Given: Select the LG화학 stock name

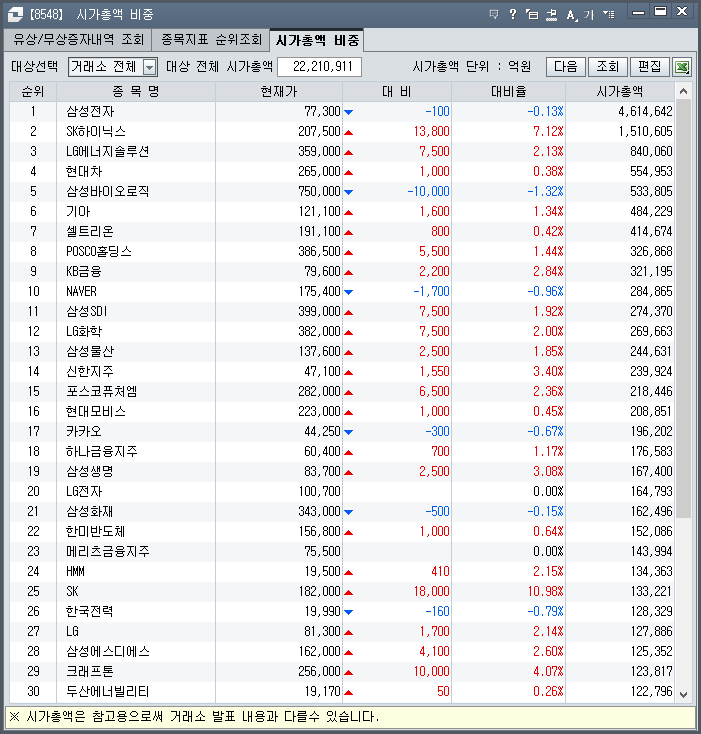Looking at the screenshot, I should [x=84, y=331].
